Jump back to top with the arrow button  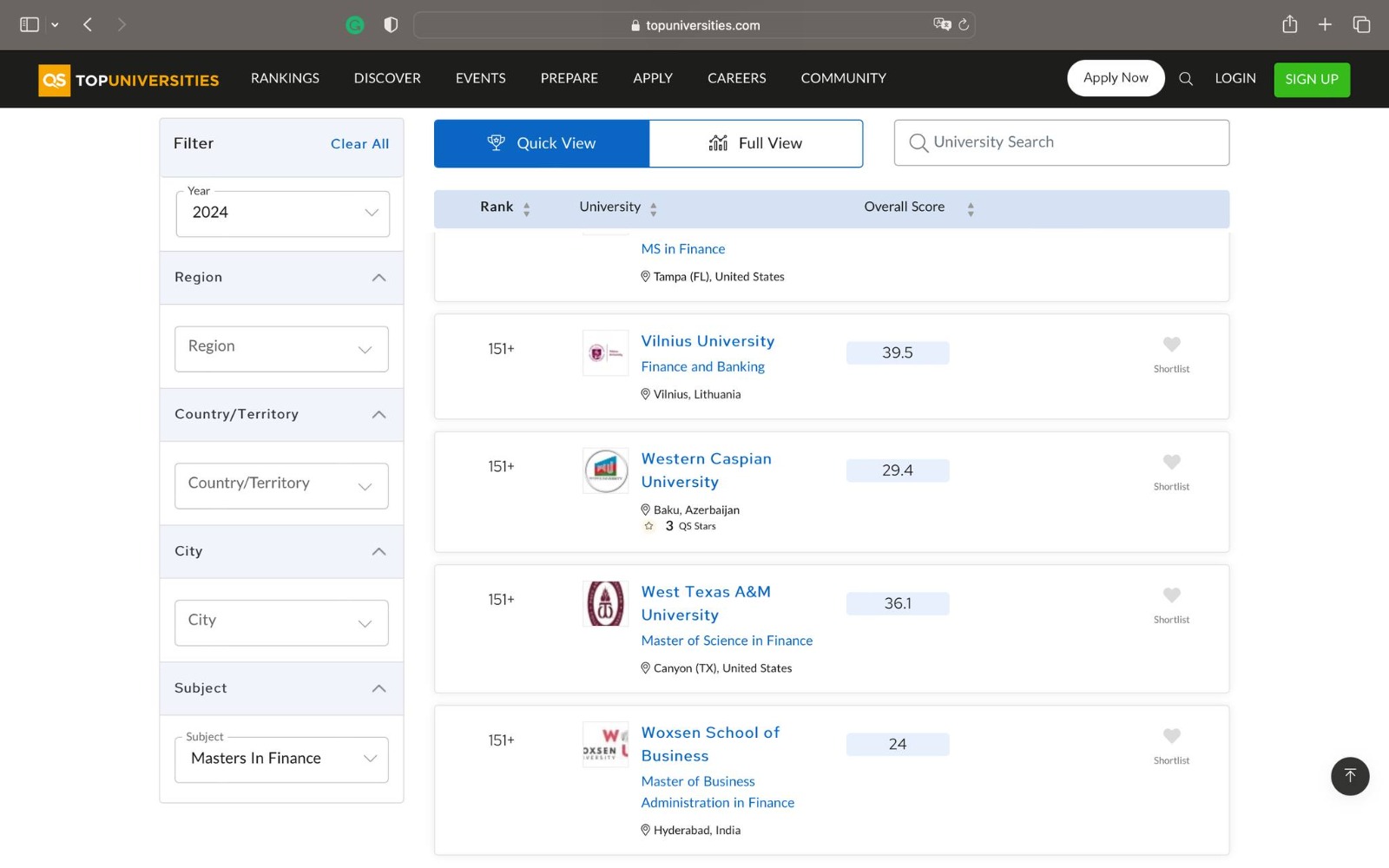coord(1350,776)
